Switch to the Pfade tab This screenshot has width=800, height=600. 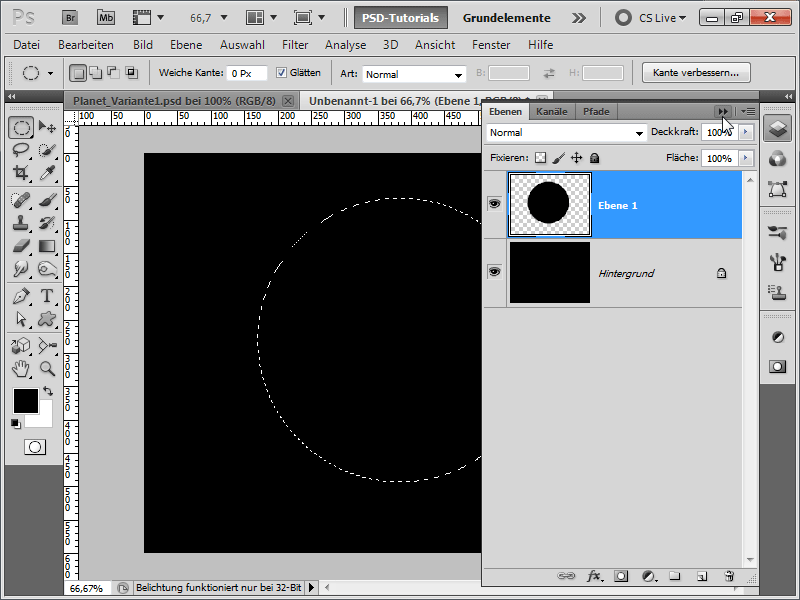596,111
